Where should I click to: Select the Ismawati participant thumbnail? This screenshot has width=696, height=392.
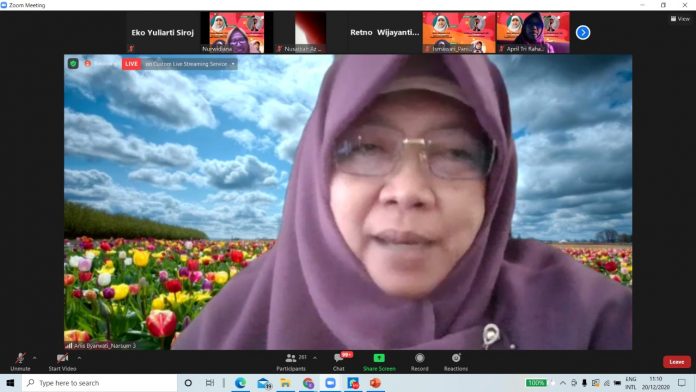point(459,32)
